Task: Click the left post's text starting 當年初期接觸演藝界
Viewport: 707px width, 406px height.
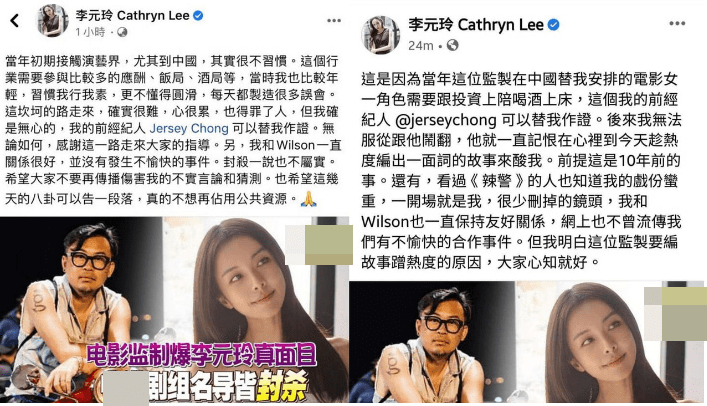Action: pyautogui.click(x=173, y=130)
